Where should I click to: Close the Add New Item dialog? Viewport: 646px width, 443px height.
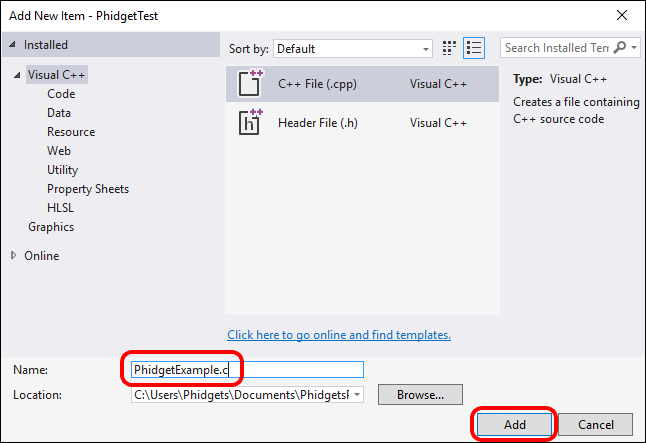pyautogui.click(x=624, y=16)
